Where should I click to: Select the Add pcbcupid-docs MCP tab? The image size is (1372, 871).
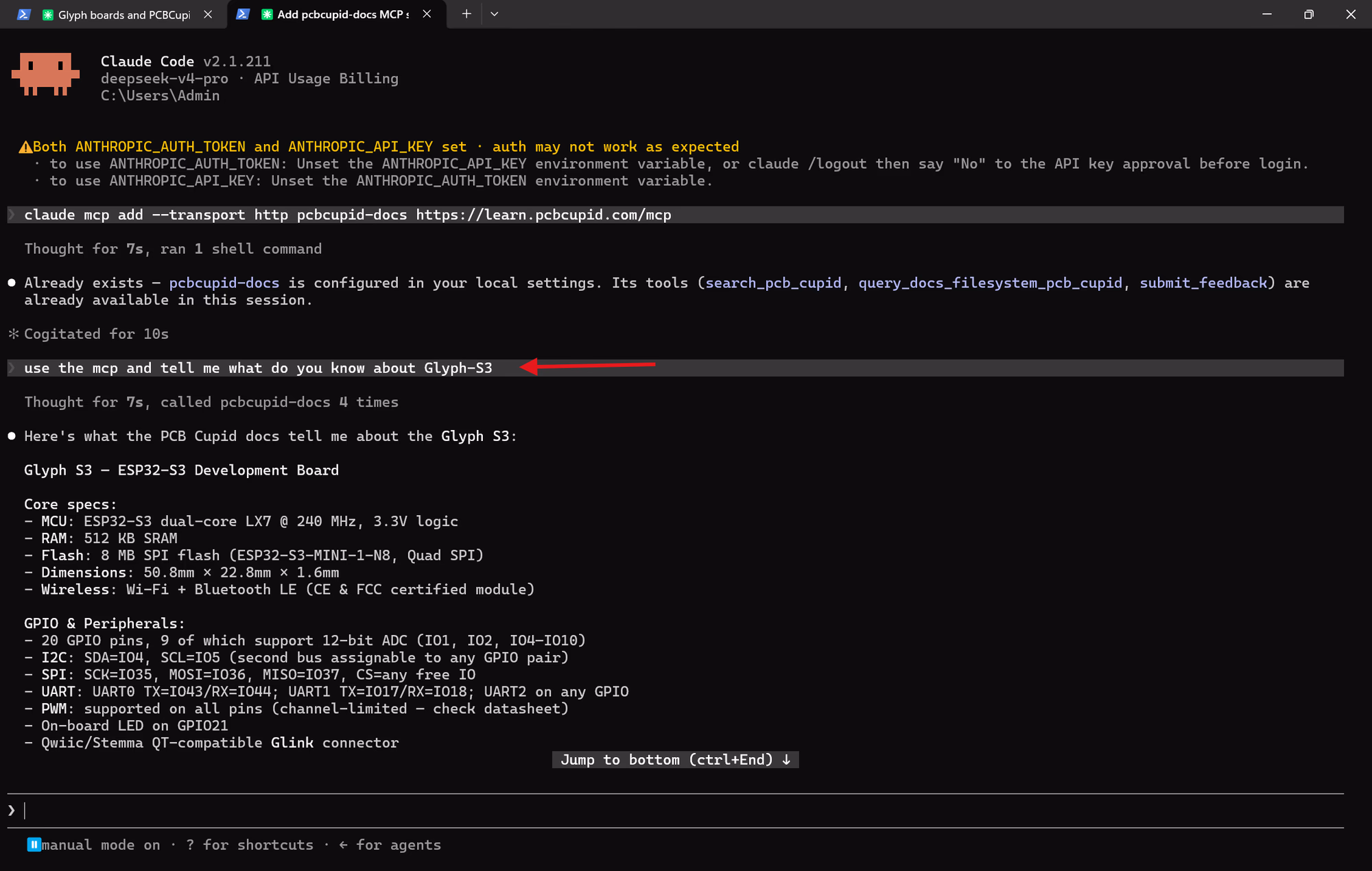click(x=336, y=14)
